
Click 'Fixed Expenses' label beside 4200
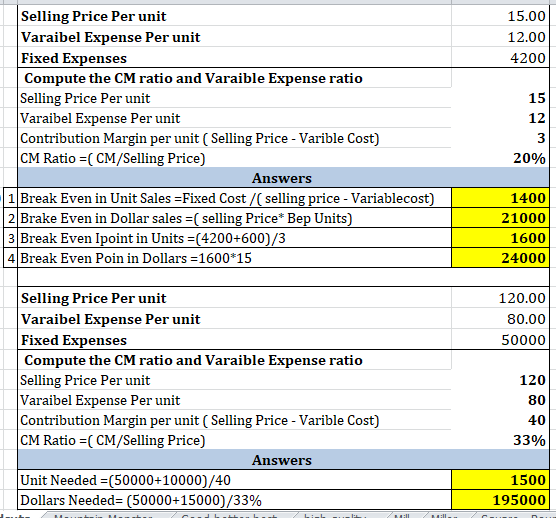[x=74, y=58]
